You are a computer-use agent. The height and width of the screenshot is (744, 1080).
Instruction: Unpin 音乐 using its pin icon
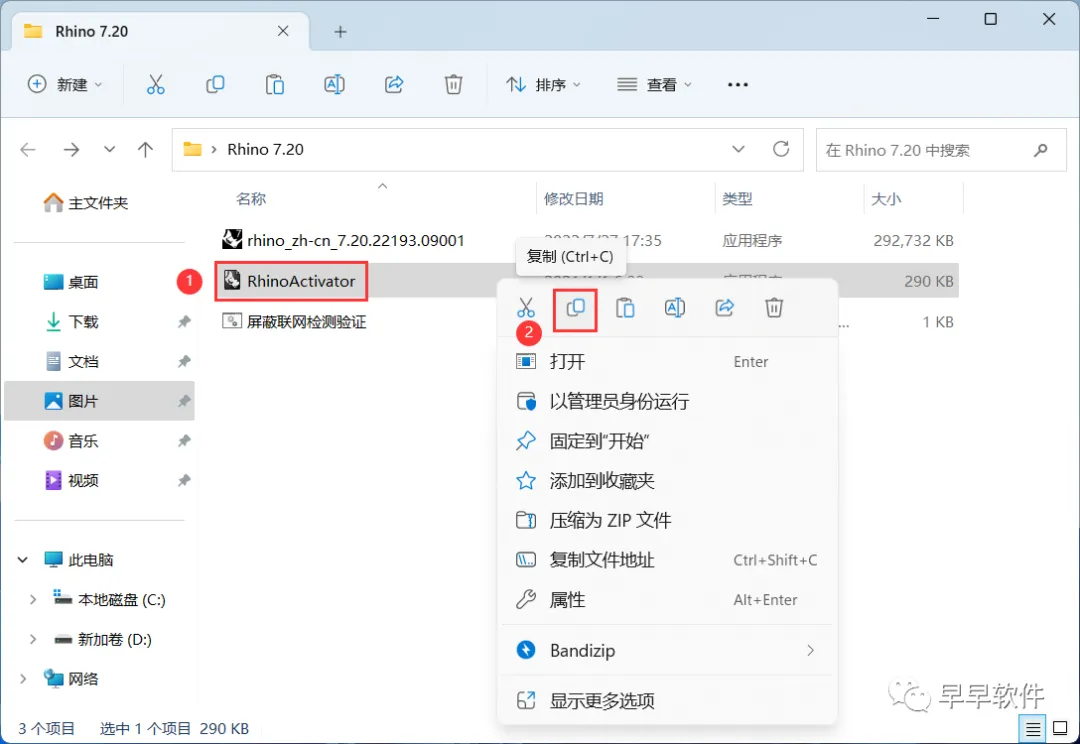184,441
